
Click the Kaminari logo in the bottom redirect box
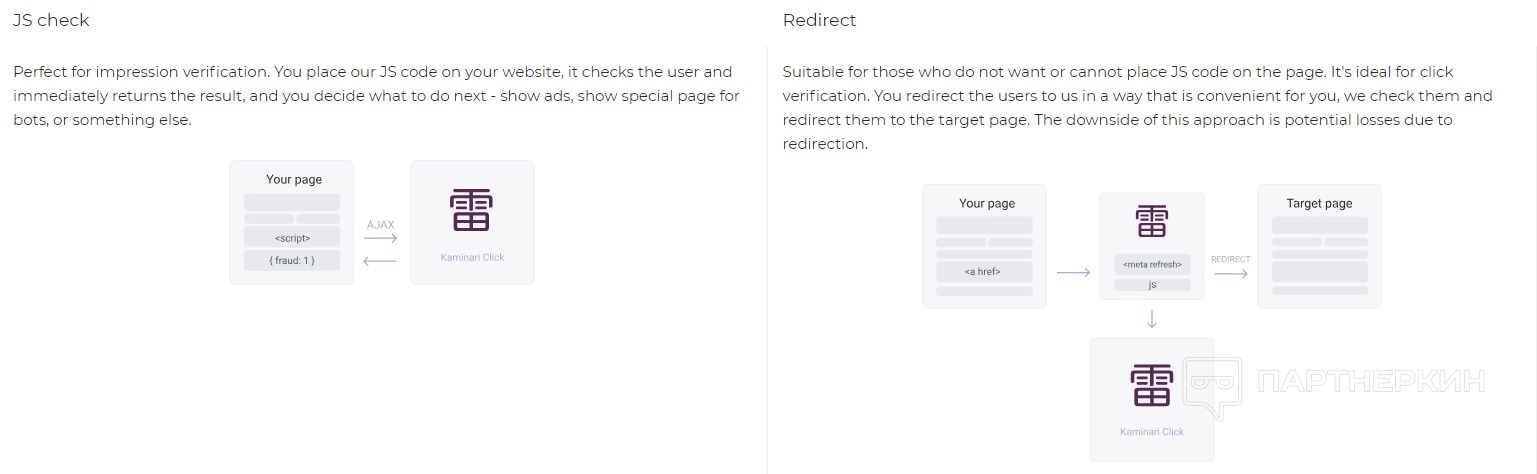tap(1151, 385)
